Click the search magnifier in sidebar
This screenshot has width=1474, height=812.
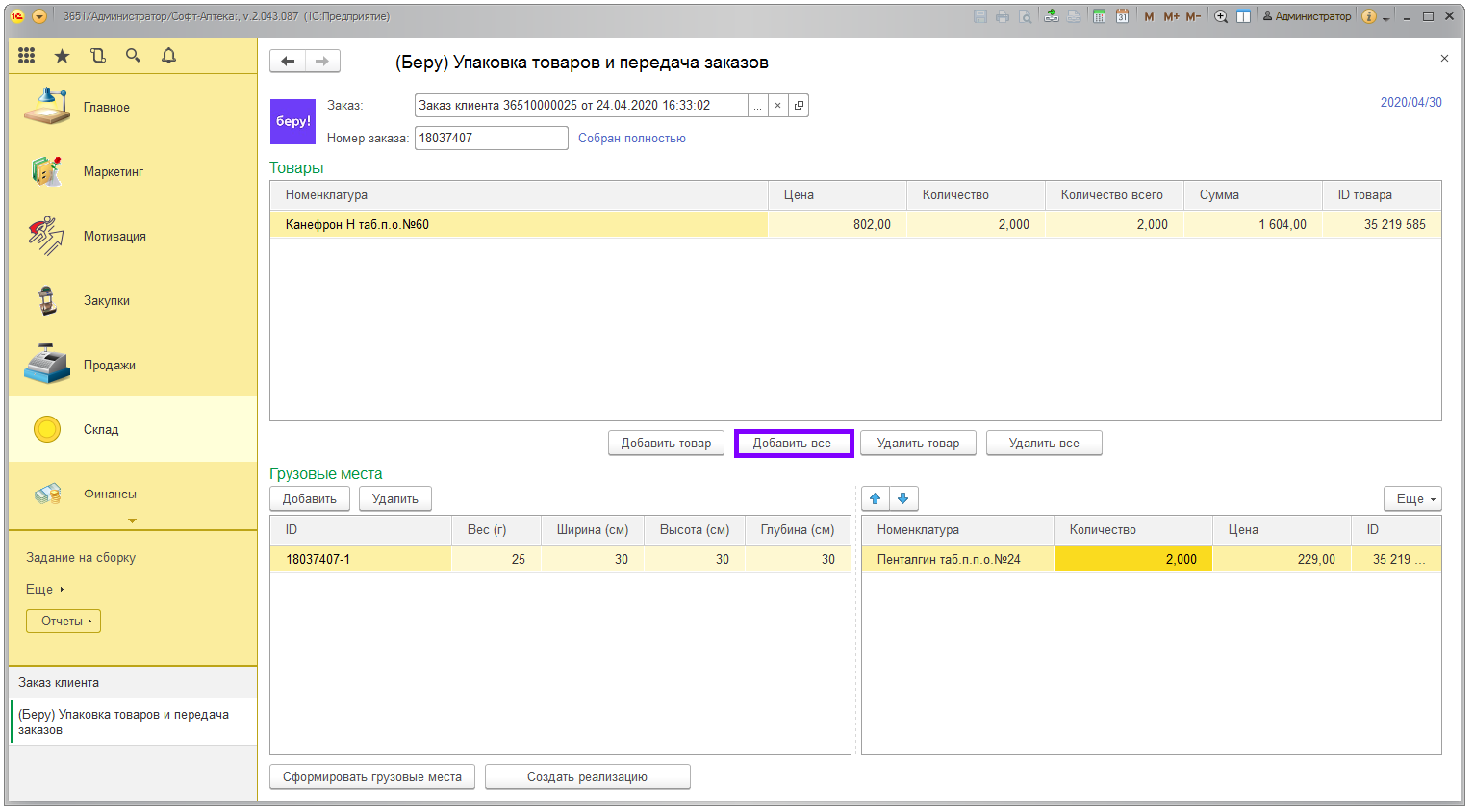pyautogui.click(x=133, y=56)
